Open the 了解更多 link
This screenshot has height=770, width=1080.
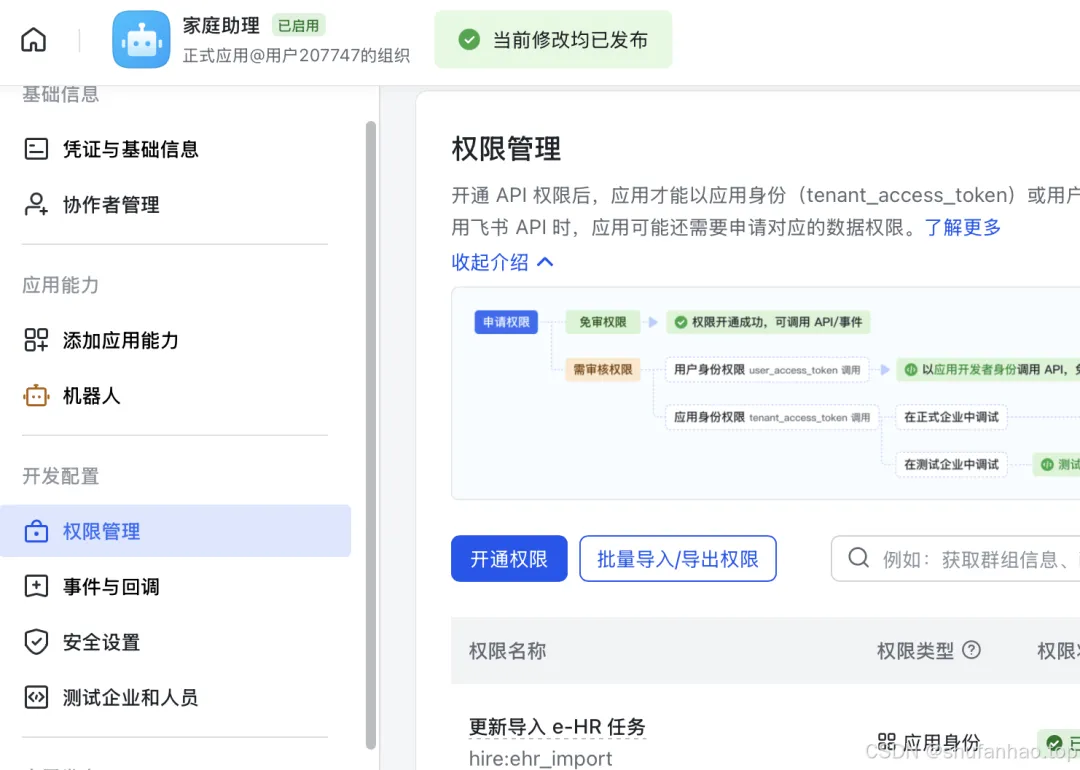click(962, 227)
